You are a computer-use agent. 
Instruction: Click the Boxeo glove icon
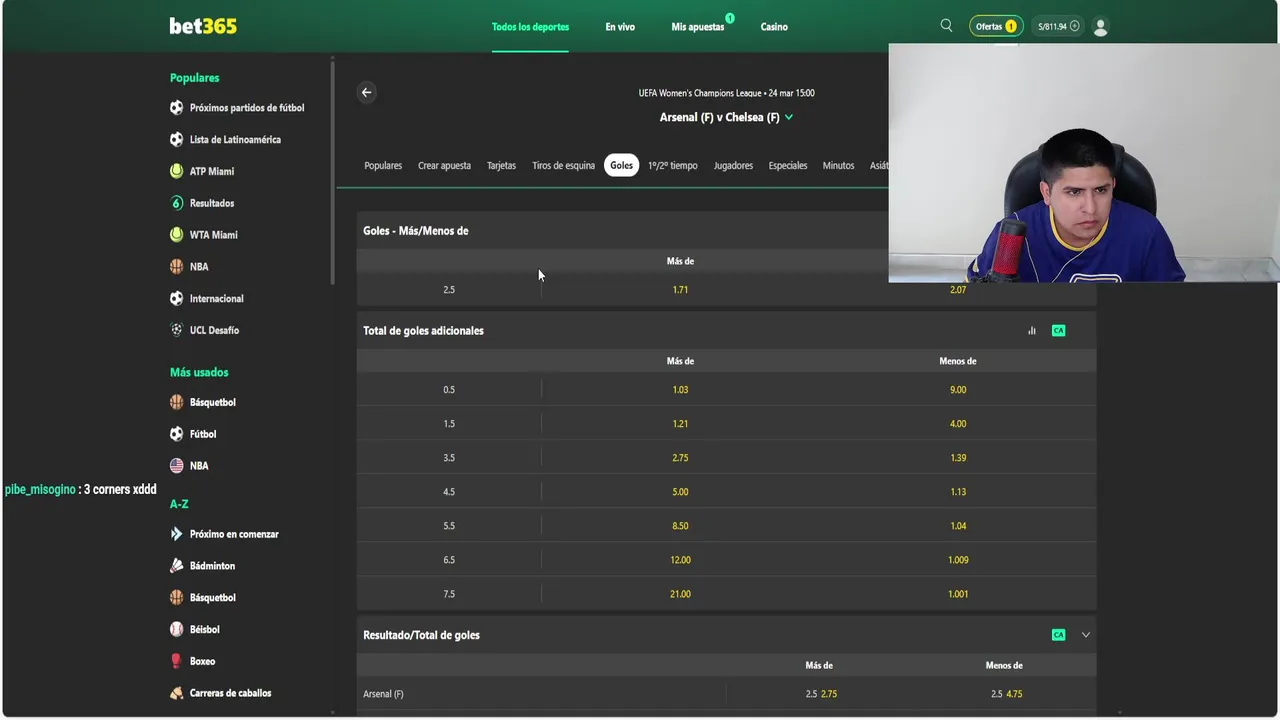pos(177,661)
